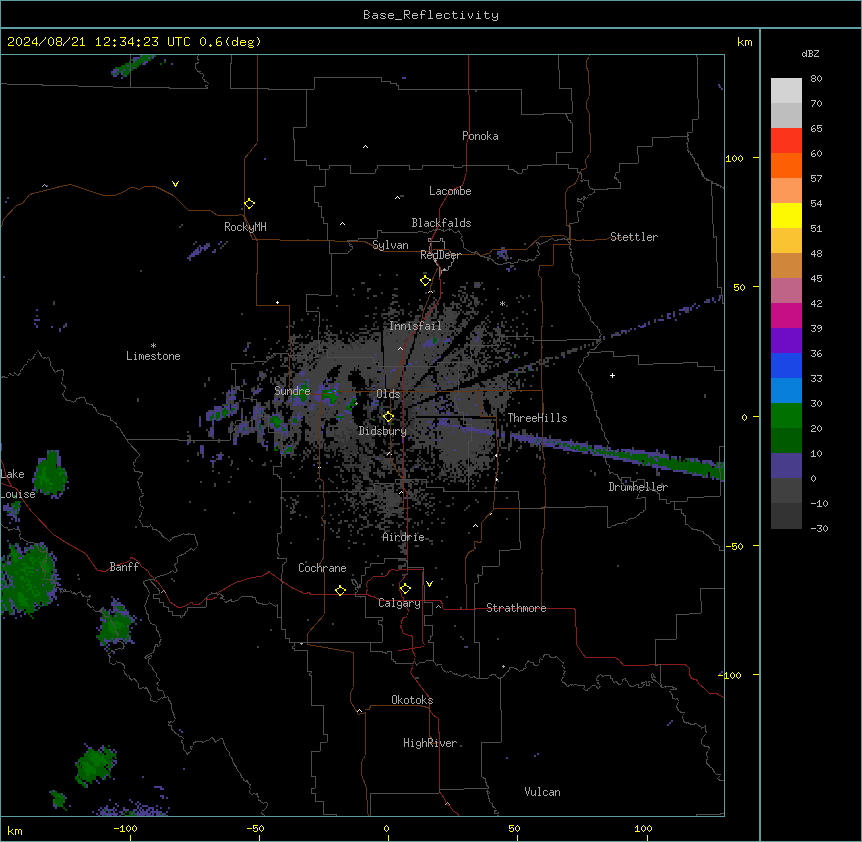The image size is (862, 842).
Task: Click the Drumheller label
Action: tap(638, 487)
